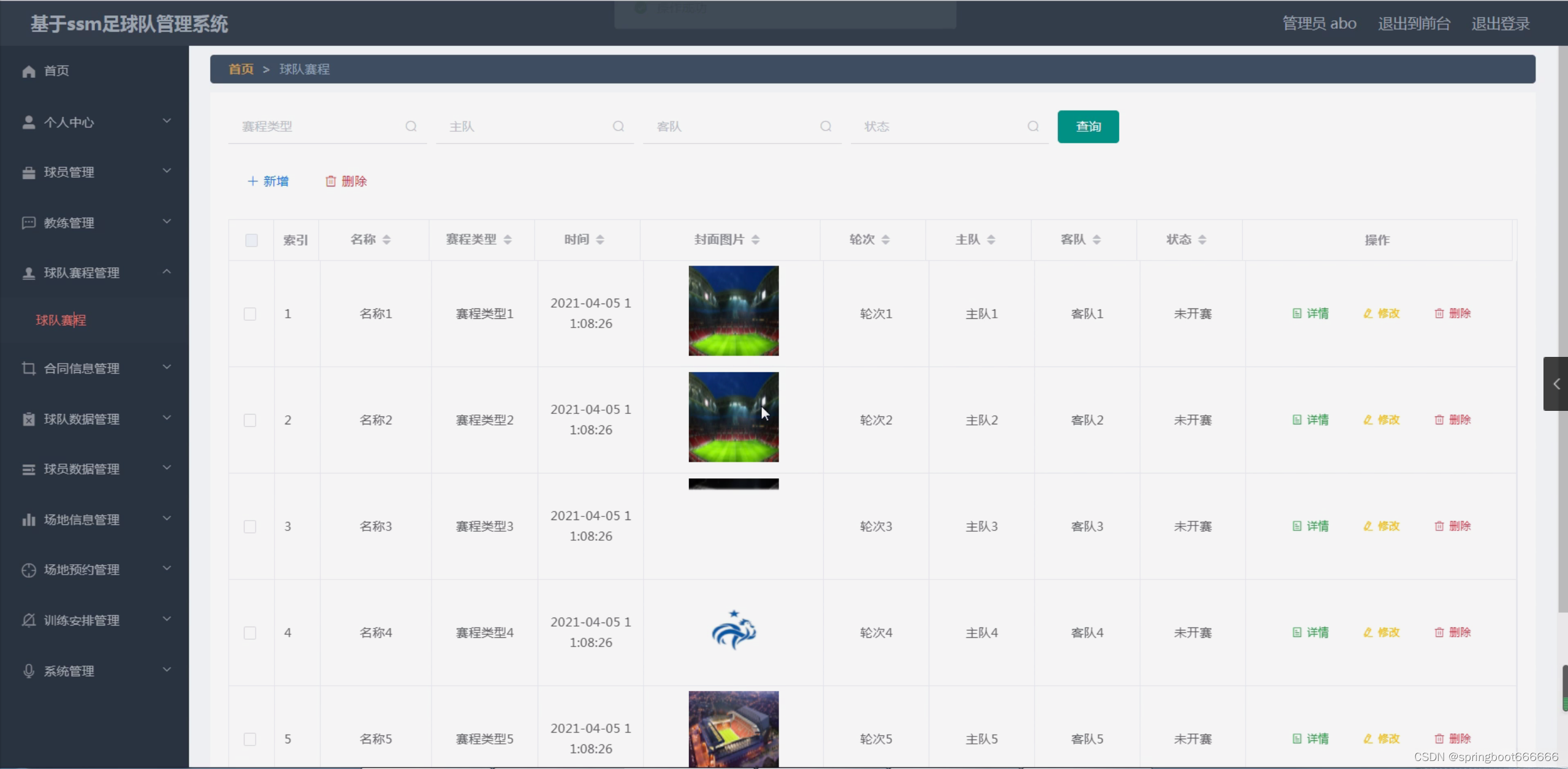
Task: Click 退出登录 link in header
Action: click(1500, 23)
